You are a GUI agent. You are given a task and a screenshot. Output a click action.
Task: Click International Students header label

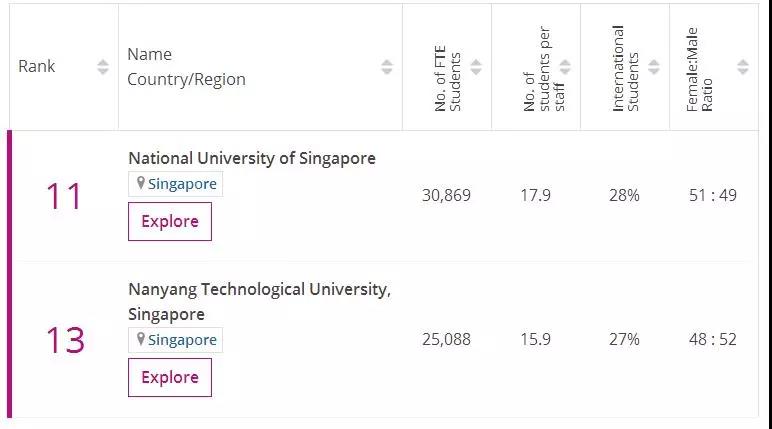click(x=624, y=67)
